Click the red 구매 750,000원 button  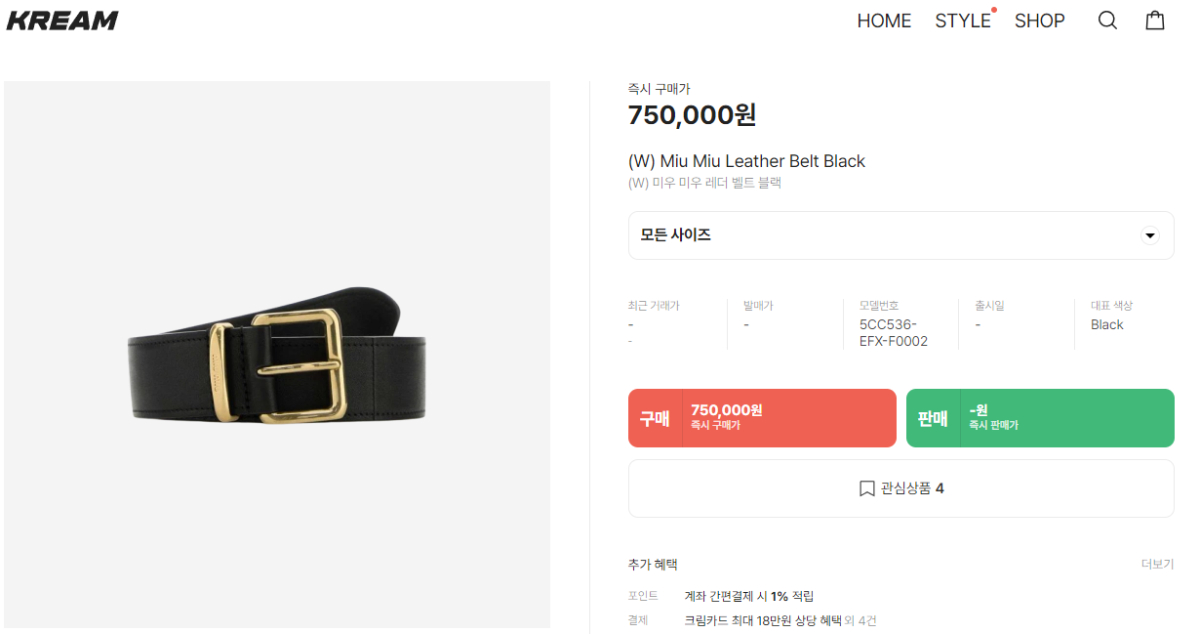click(x=762, y=418)
